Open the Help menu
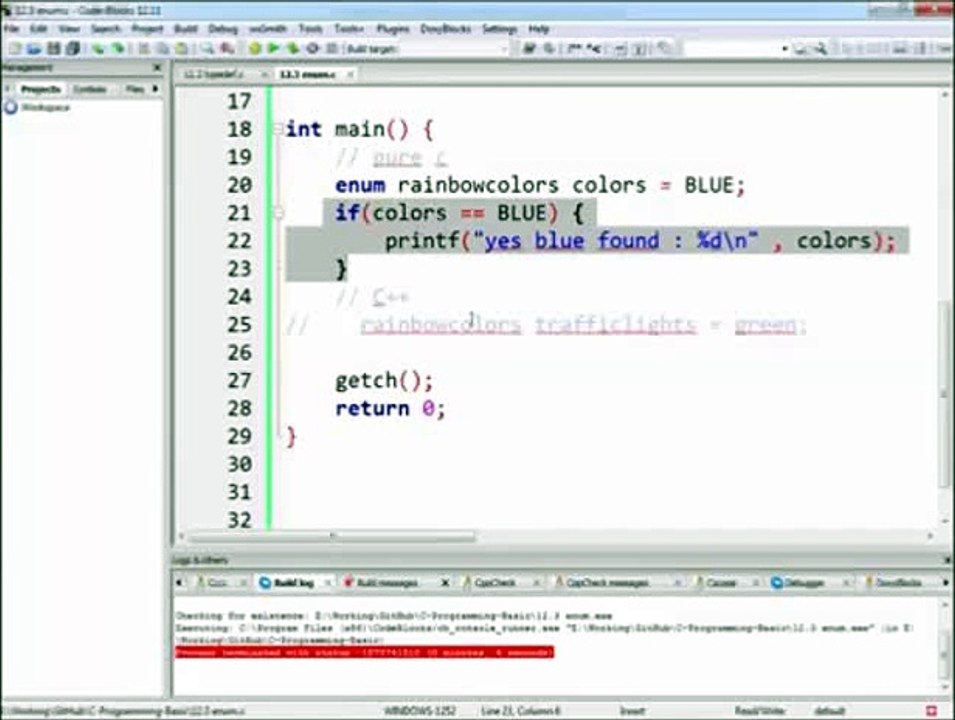 point(538,29)
